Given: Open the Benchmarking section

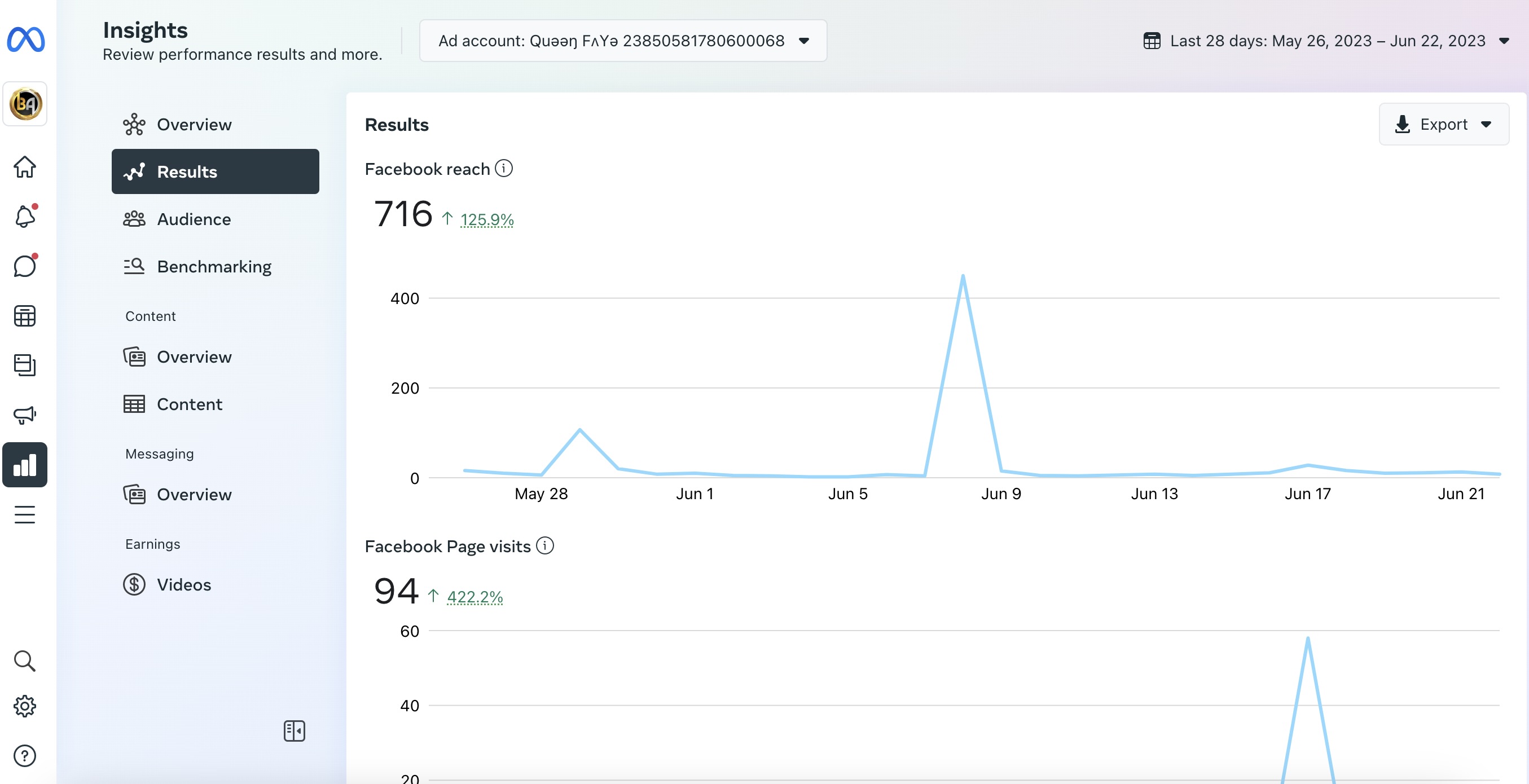Looking at the screenshot, I should [x=216, y=266].
